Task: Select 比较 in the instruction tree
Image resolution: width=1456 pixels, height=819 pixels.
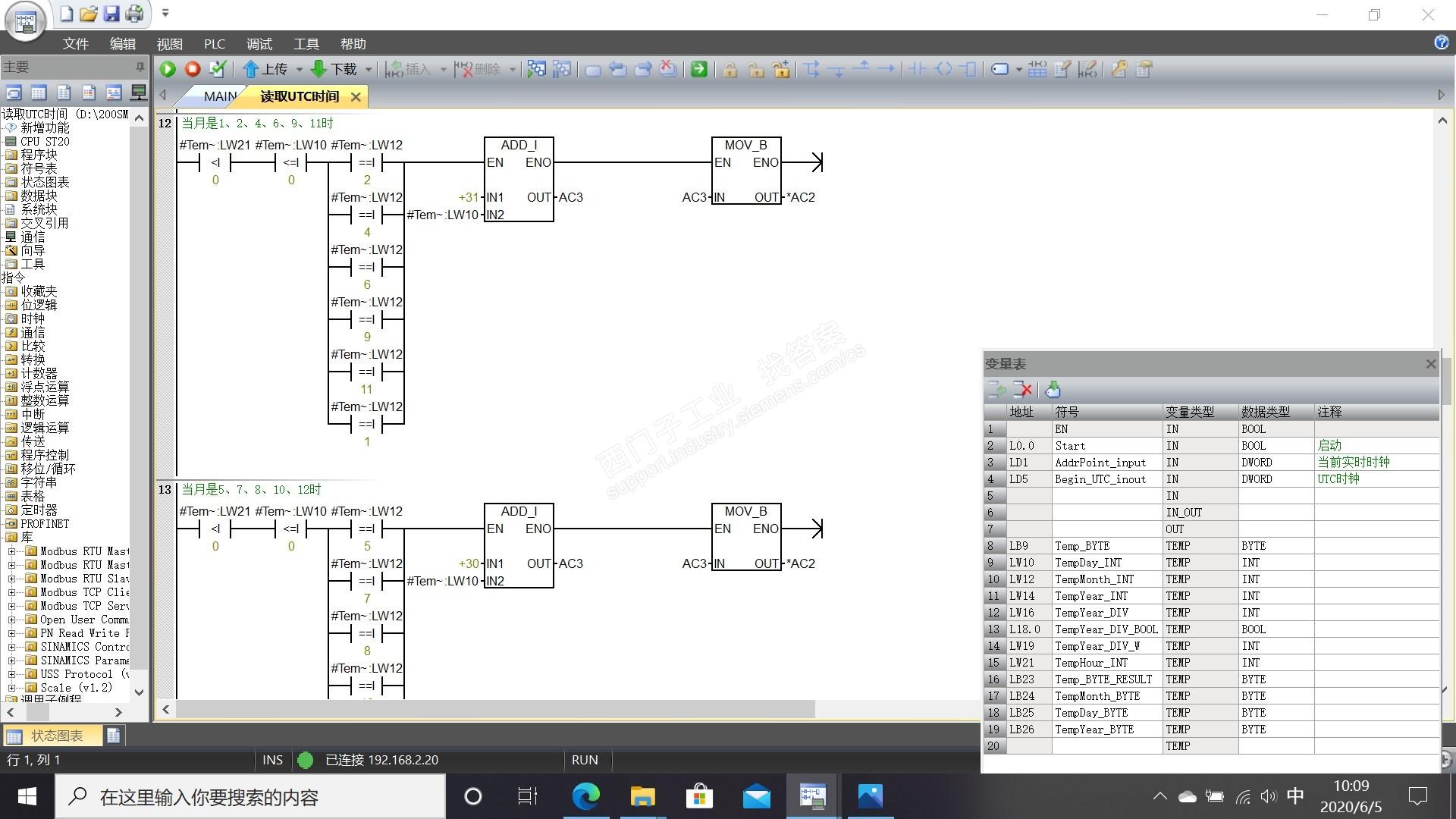Action: (x=33, y=346)
